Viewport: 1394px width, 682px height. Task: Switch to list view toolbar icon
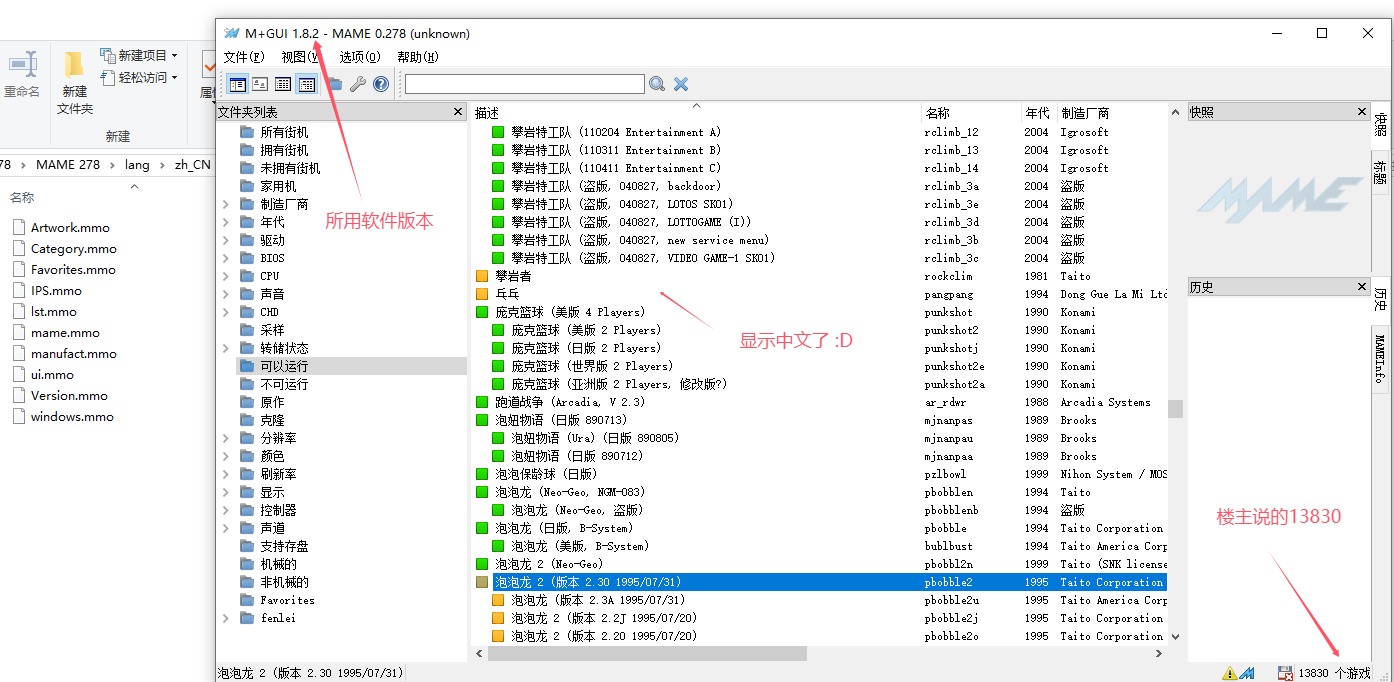coord(283,84)
